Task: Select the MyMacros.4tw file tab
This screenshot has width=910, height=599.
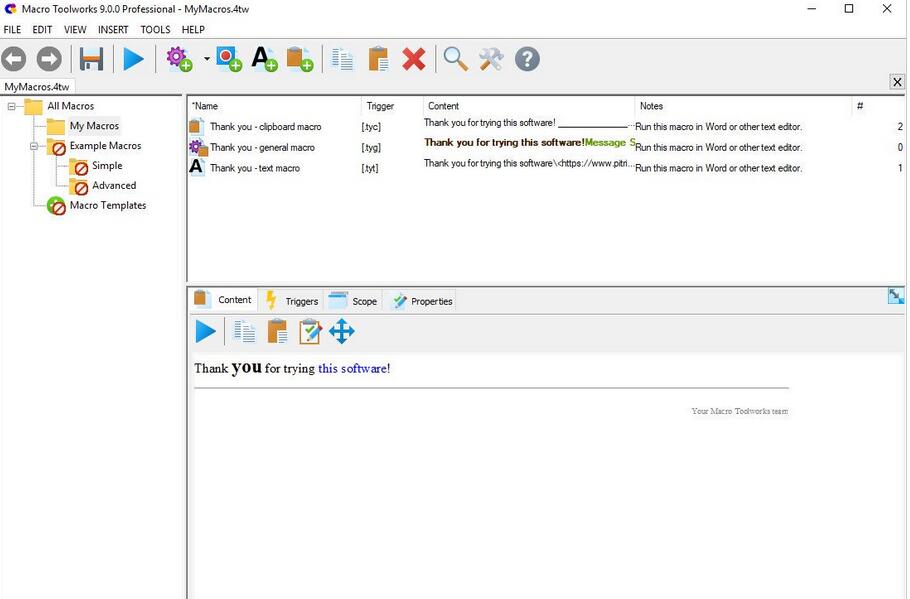Action: (37, 86)
